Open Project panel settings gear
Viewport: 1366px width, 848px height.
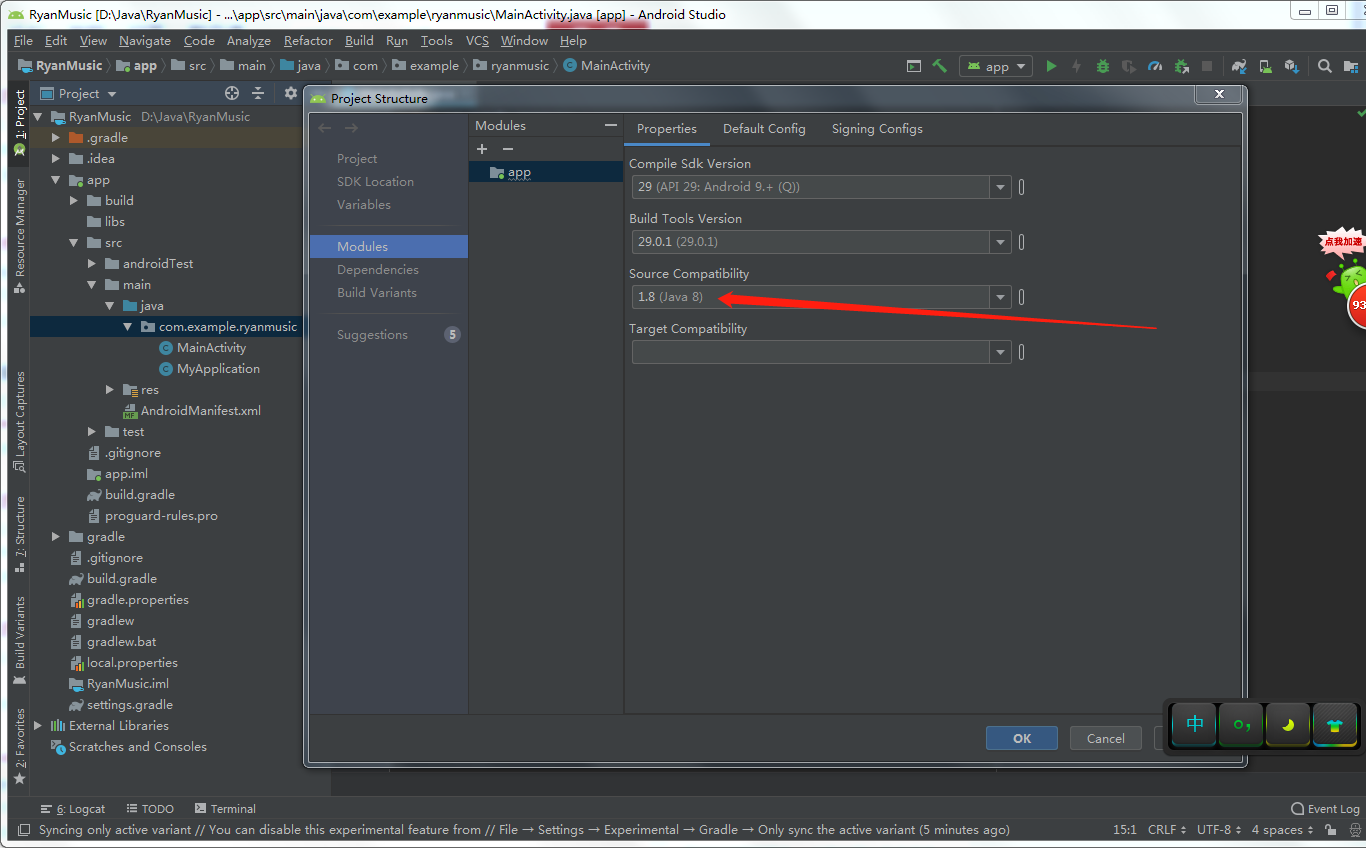tap(291, 93)
